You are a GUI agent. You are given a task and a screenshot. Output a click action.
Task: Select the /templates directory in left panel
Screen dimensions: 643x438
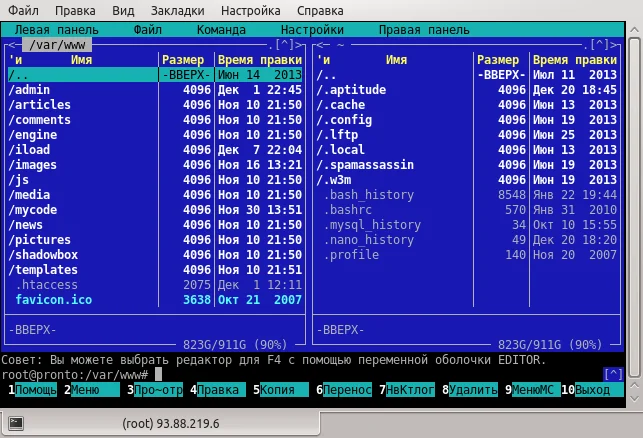click(x=42, y=270)
